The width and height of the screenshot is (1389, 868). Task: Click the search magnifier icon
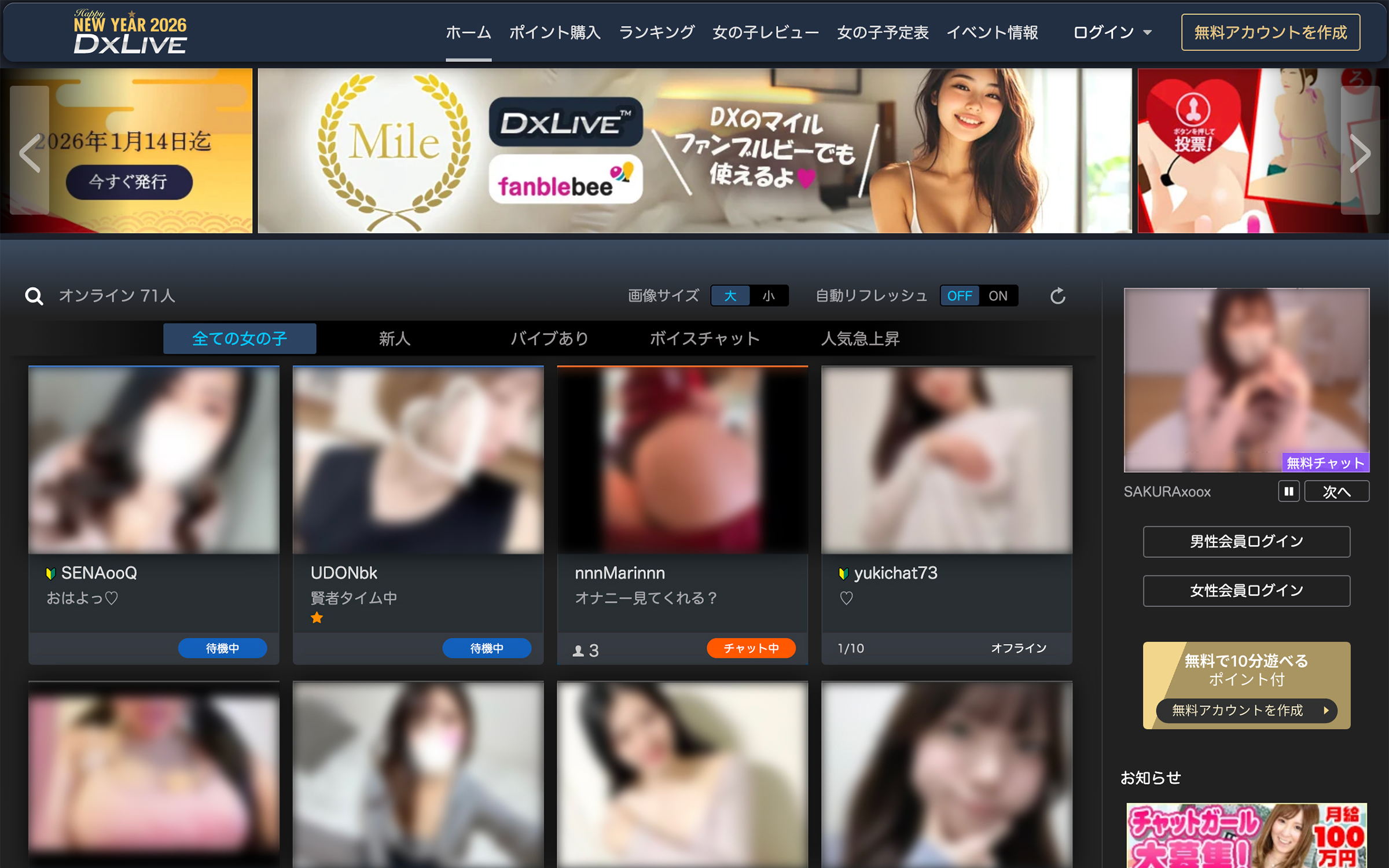click(34, 296)
